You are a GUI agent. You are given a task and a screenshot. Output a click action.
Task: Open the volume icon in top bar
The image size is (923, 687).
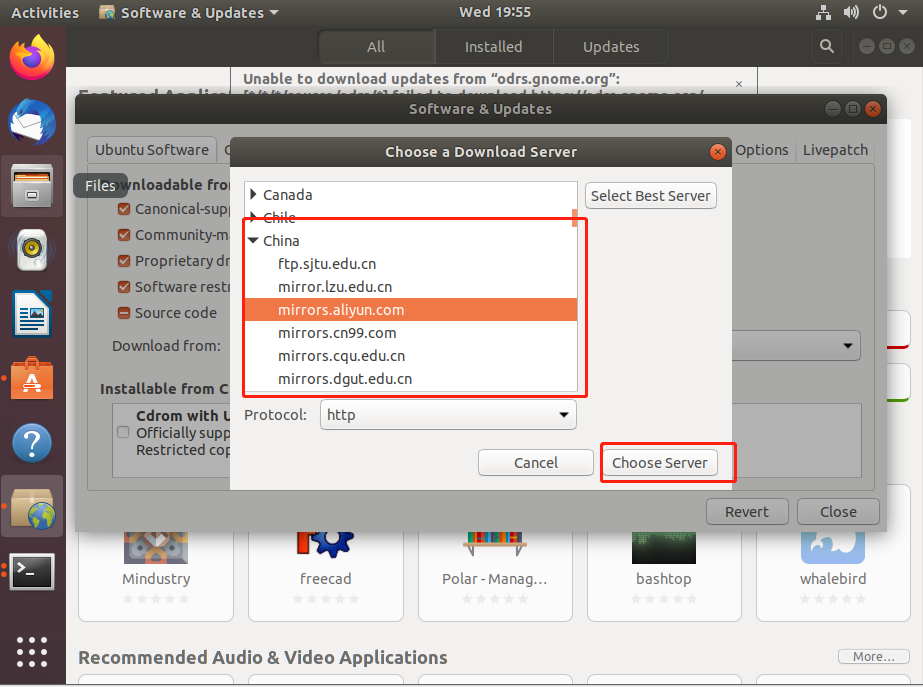tap(851, 12)
